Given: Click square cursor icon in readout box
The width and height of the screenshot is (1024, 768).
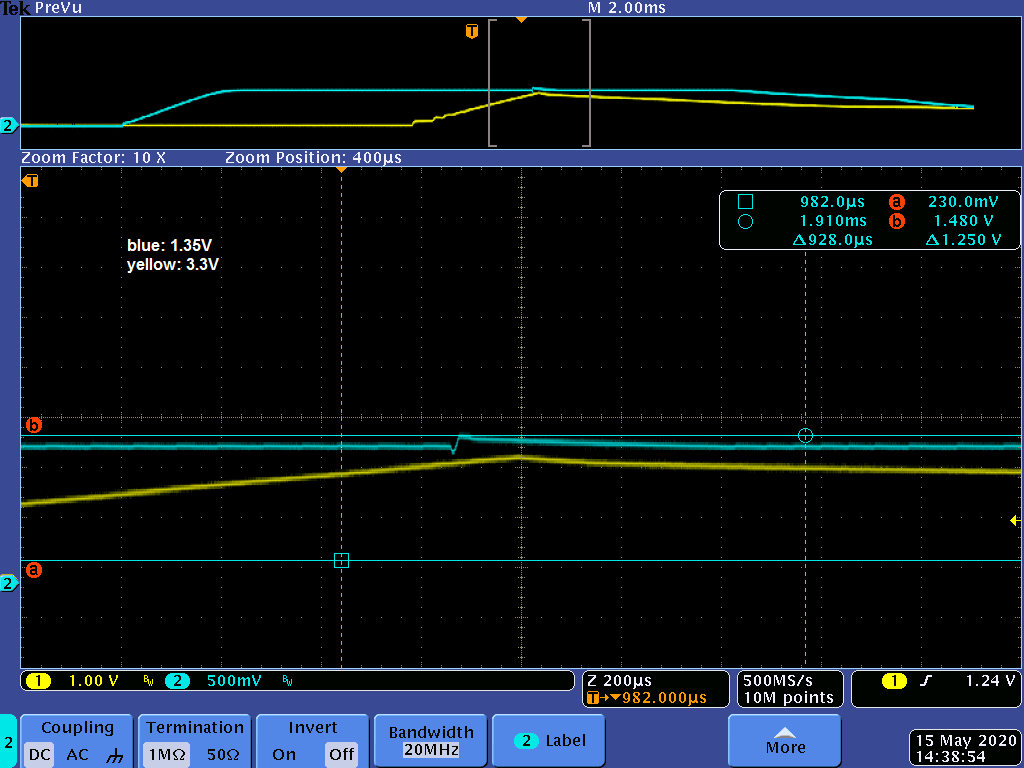Looking at the screenshot, I should [745, 202].
